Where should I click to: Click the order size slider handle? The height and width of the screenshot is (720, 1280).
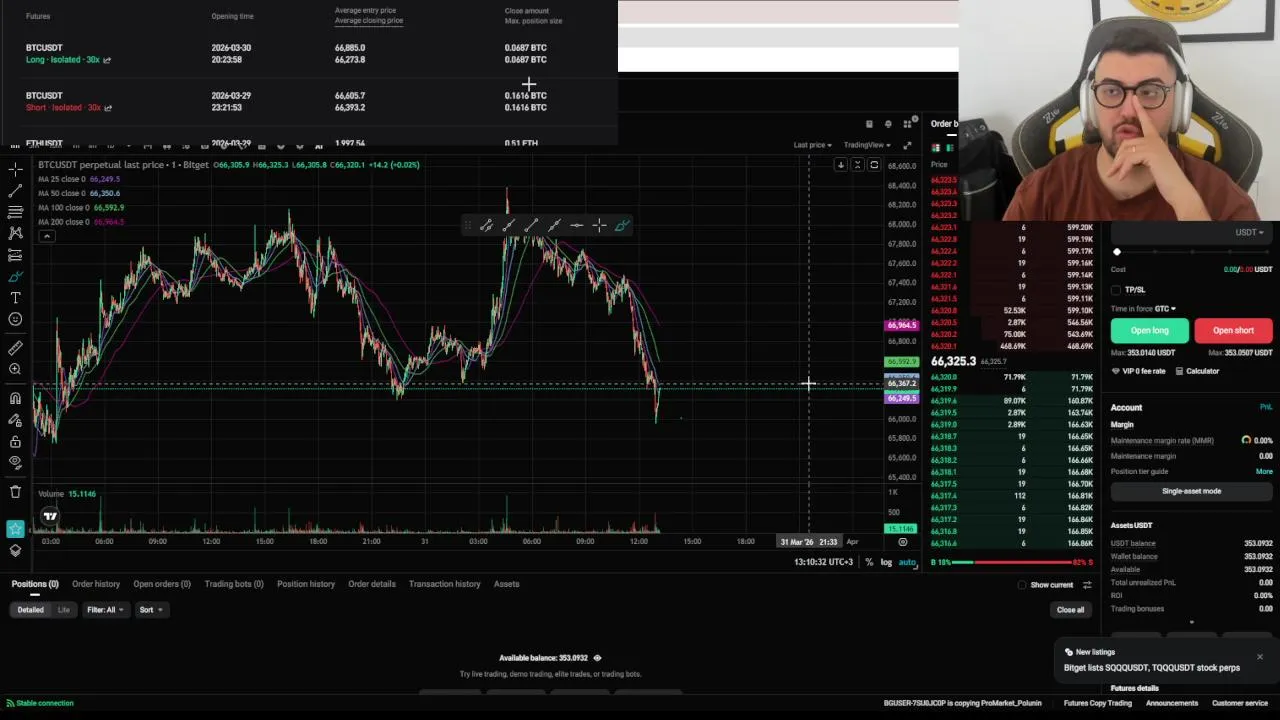coord(1117,252)
